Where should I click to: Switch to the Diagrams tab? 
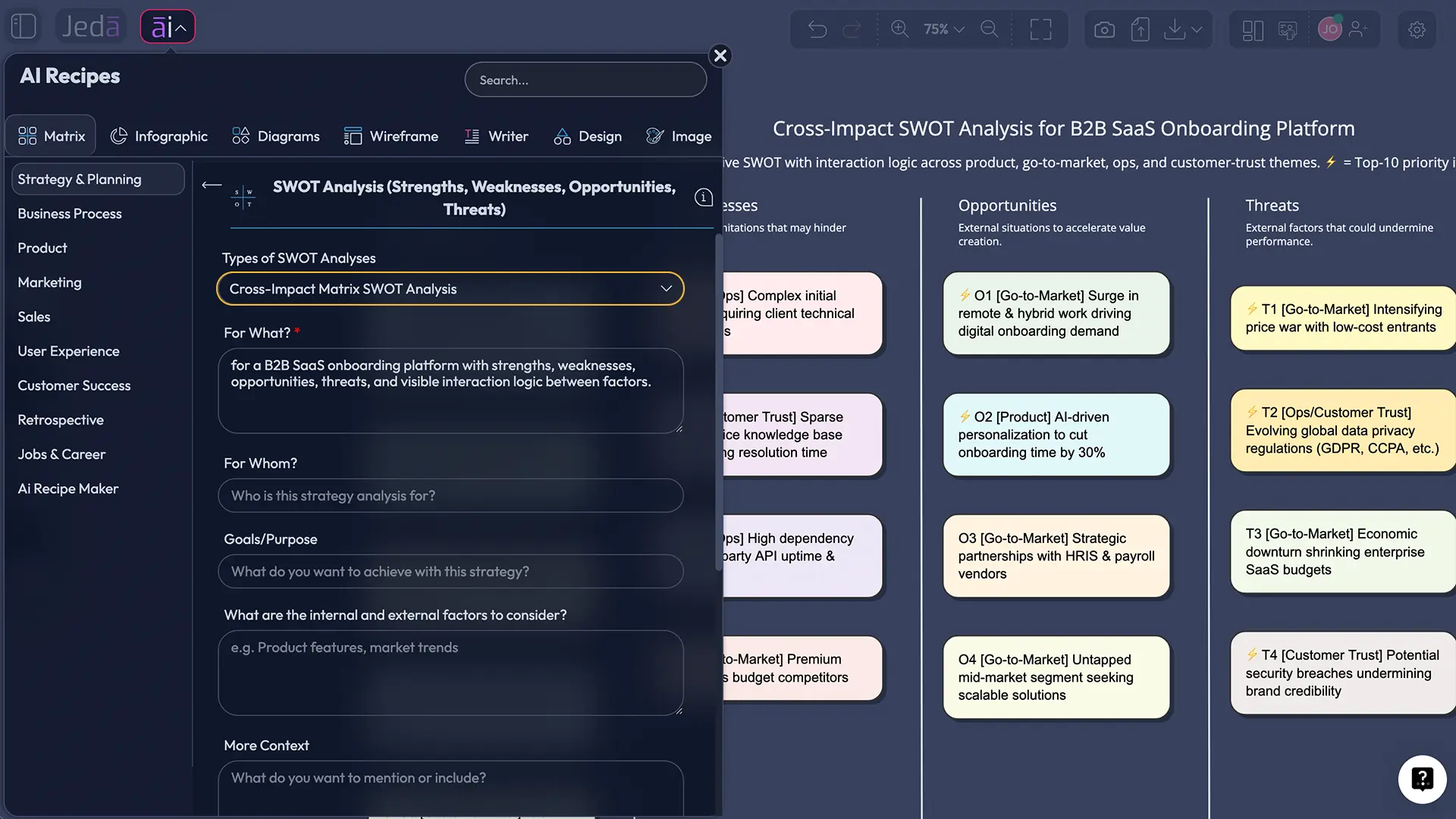[x=275, y=136]
